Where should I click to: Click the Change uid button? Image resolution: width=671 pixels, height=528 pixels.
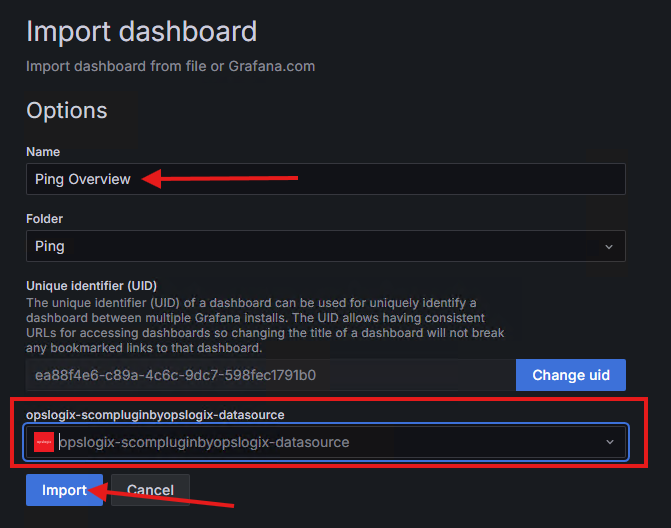(x=570, y=375)
